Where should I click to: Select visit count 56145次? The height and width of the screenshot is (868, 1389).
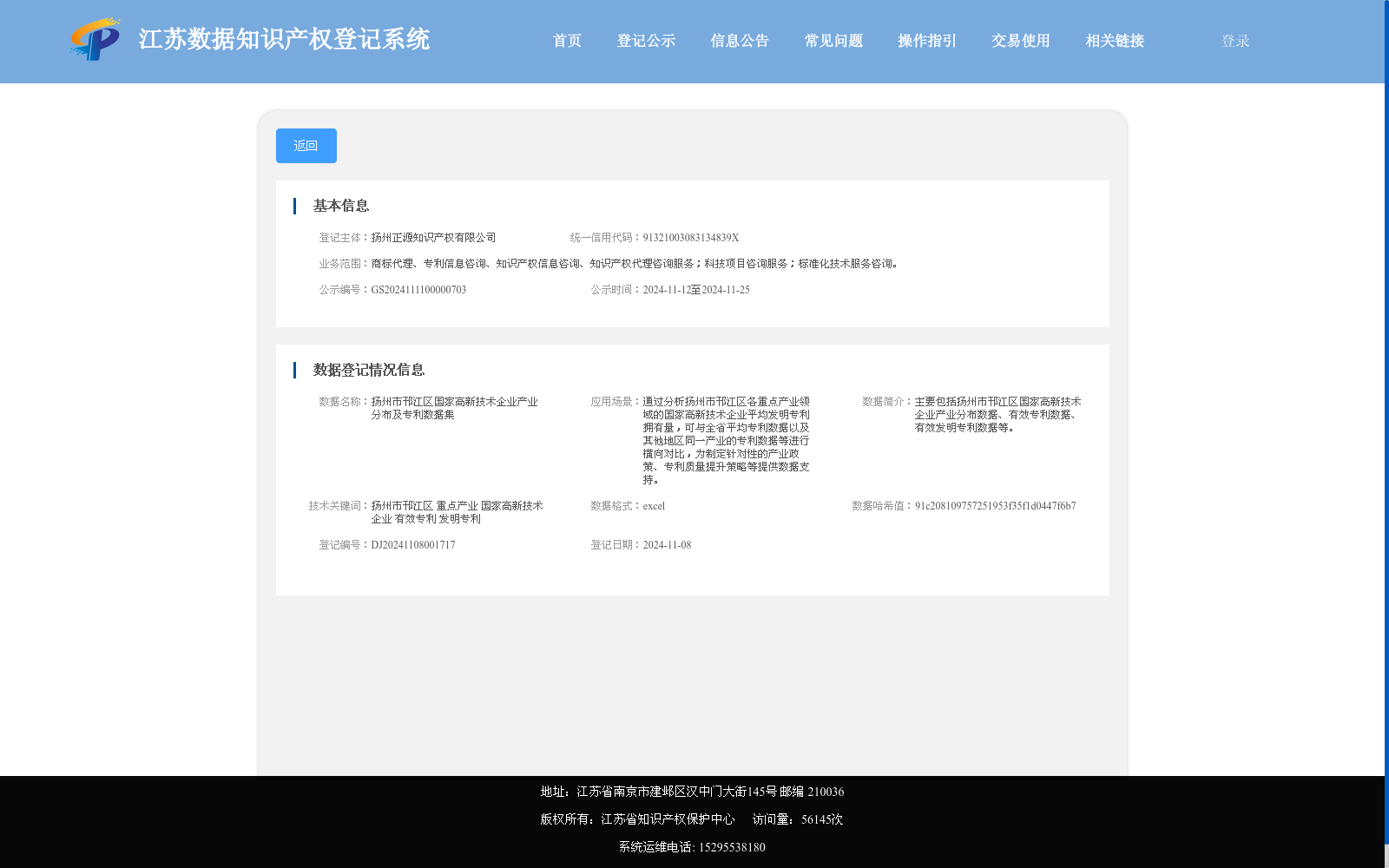click(x=822, y=819)
